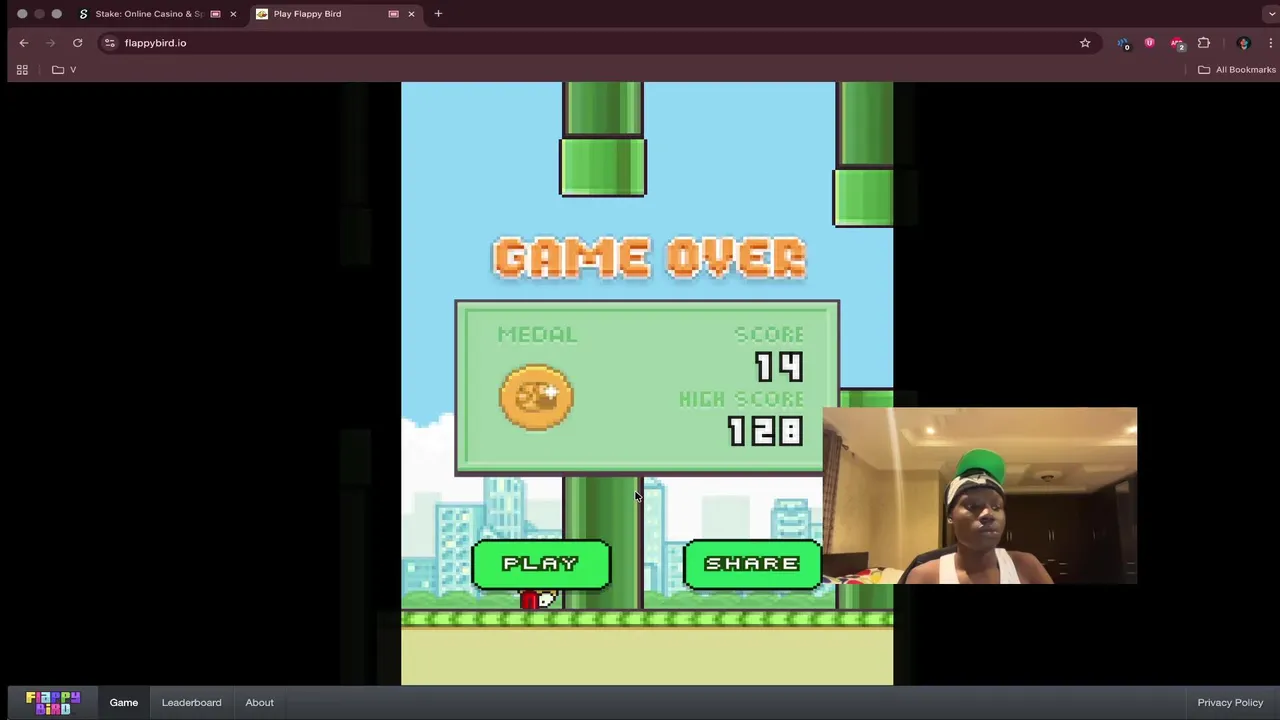
Task: Open the All Bookmarks folder
Action: tap(1237, 70)
